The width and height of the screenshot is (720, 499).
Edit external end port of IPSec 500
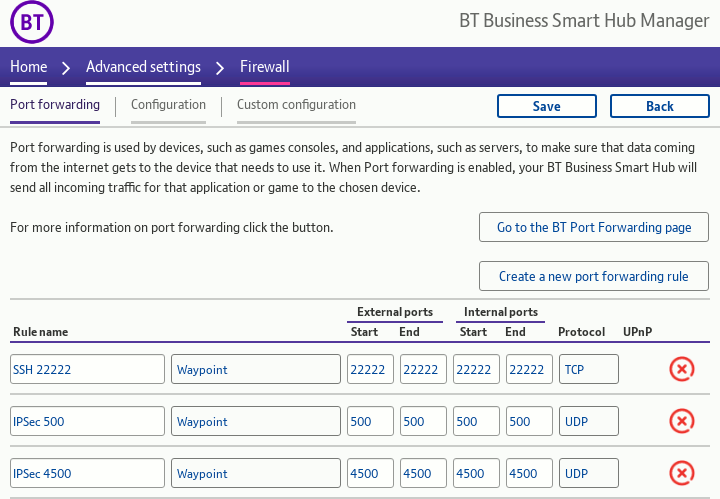coord(423,421)
